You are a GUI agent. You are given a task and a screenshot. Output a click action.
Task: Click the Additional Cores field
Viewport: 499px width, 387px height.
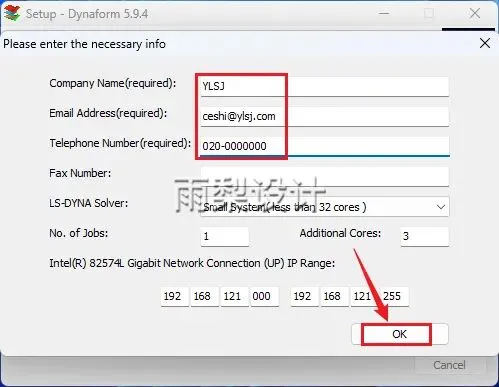424,237
